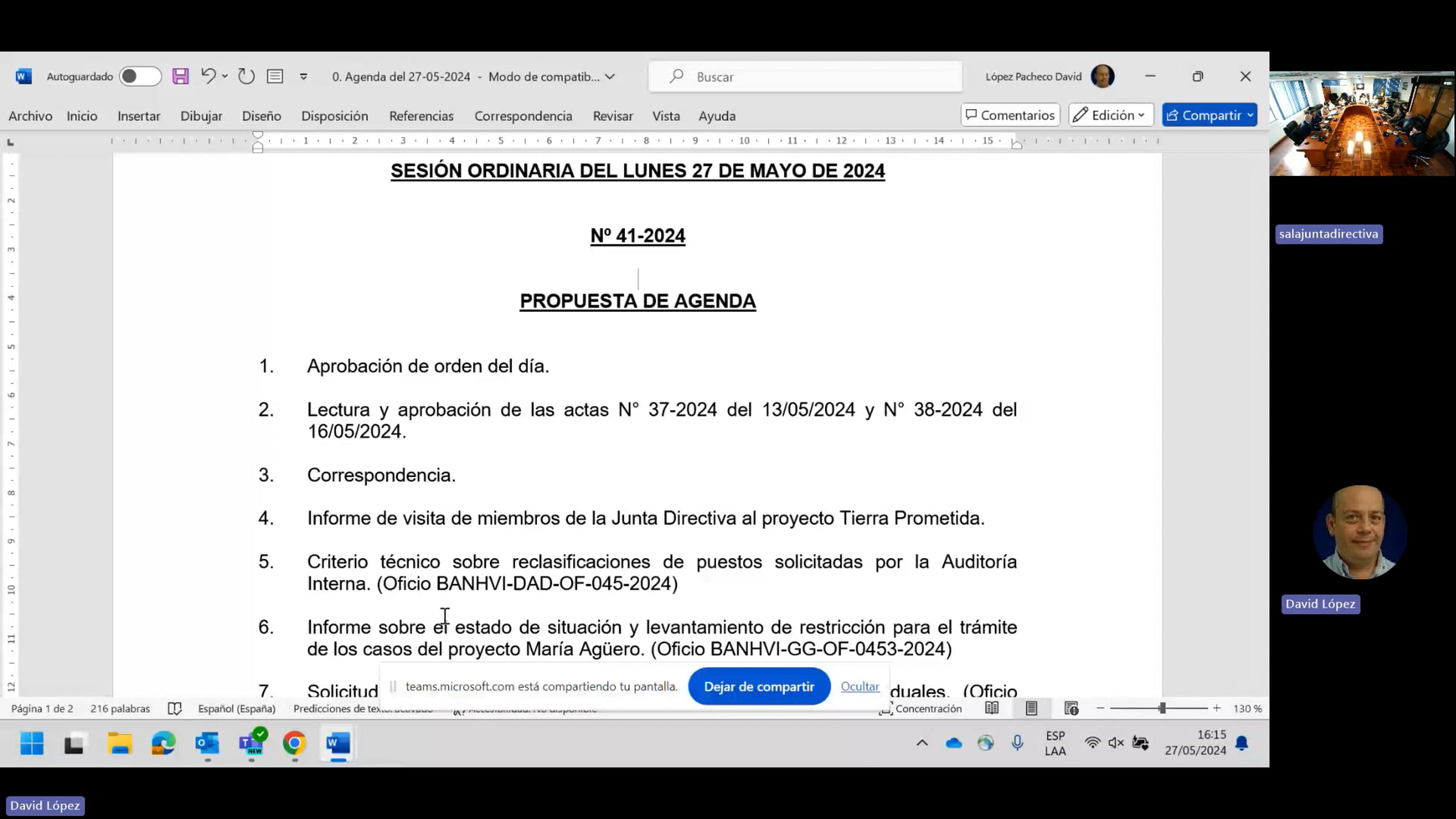The height and width of the screenshot is (819, 1456).
Task: Switch to the Insertar tab
Action: tap(139, 116)
